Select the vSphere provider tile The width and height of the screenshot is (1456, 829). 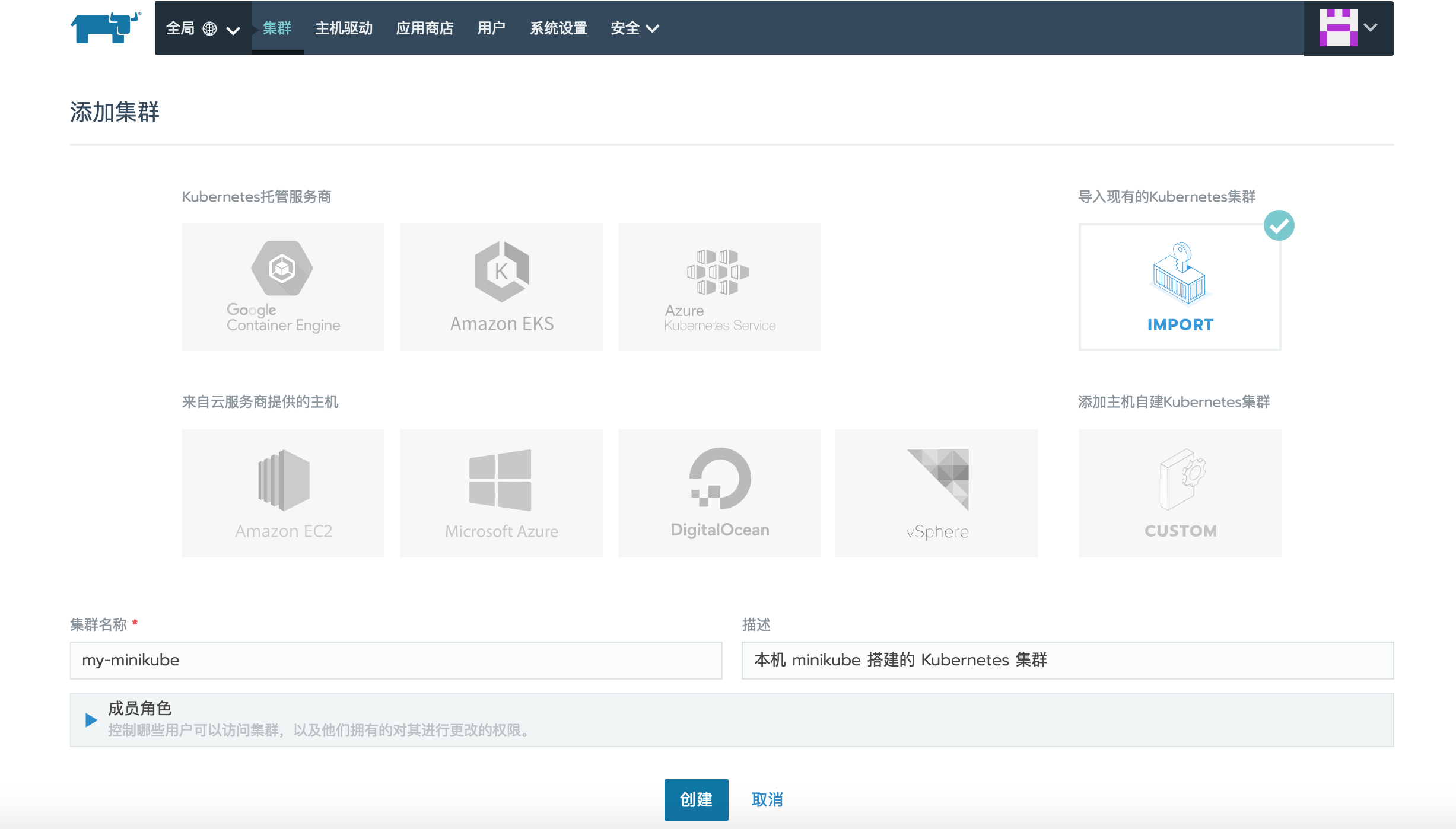pos(937,493)
